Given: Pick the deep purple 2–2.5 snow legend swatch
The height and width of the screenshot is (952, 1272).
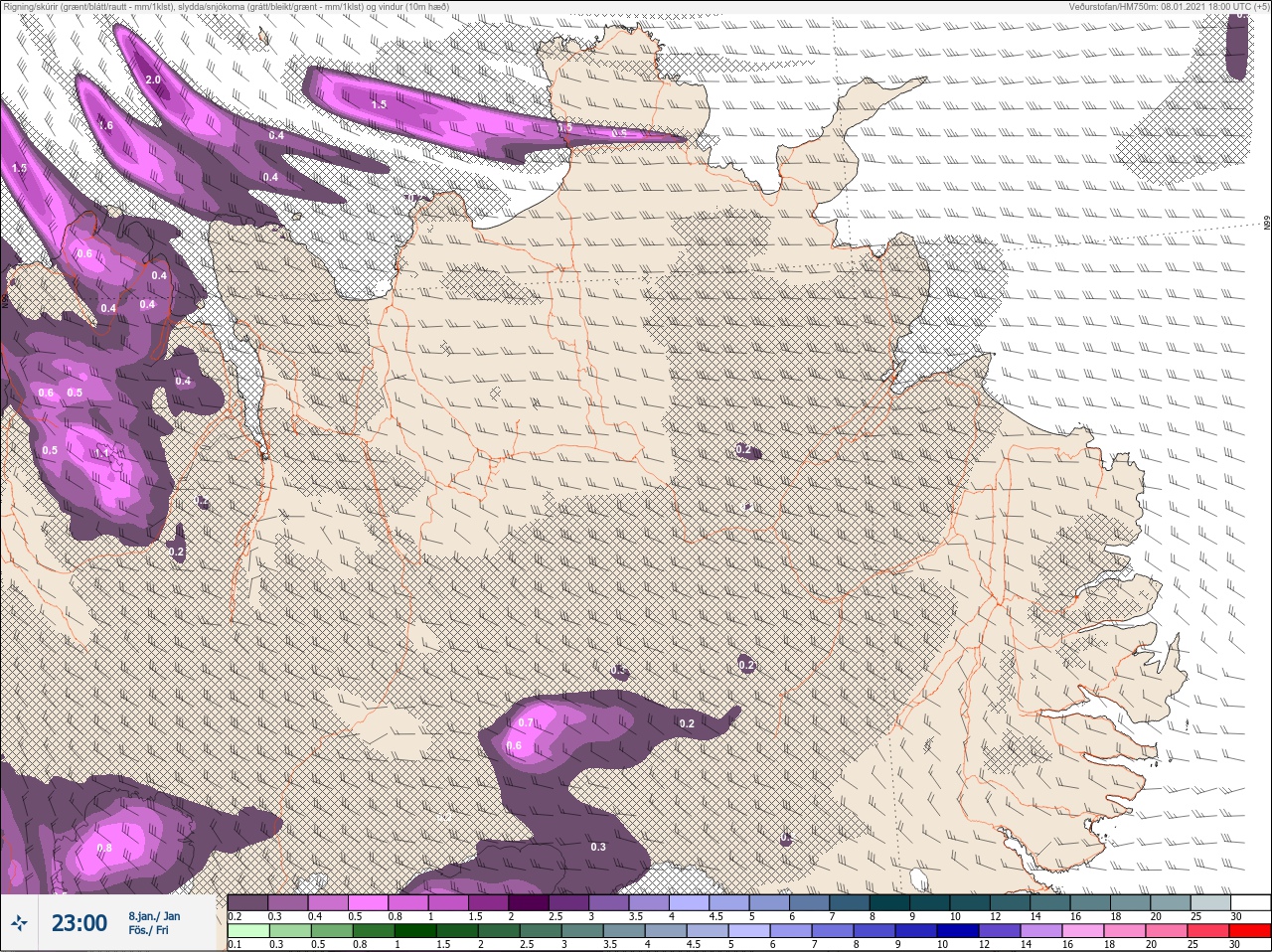Looking at the screenshot, I should [x=530, y=902].
